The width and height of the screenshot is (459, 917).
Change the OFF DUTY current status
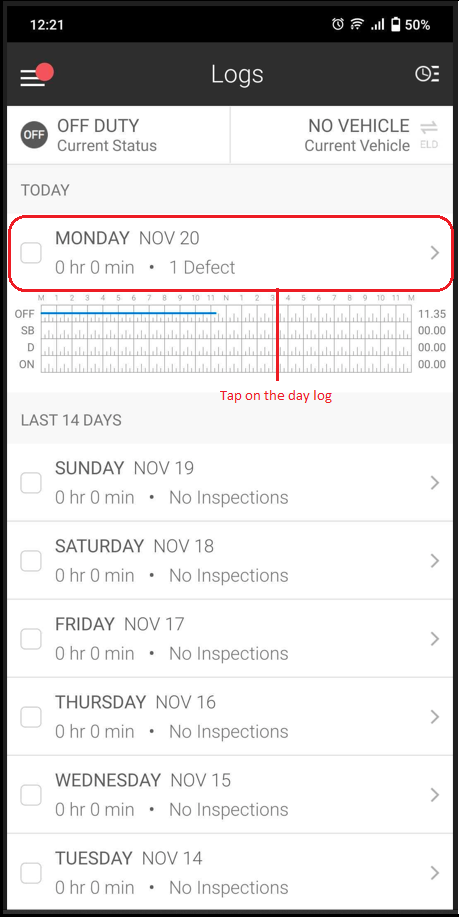point(119,135)
